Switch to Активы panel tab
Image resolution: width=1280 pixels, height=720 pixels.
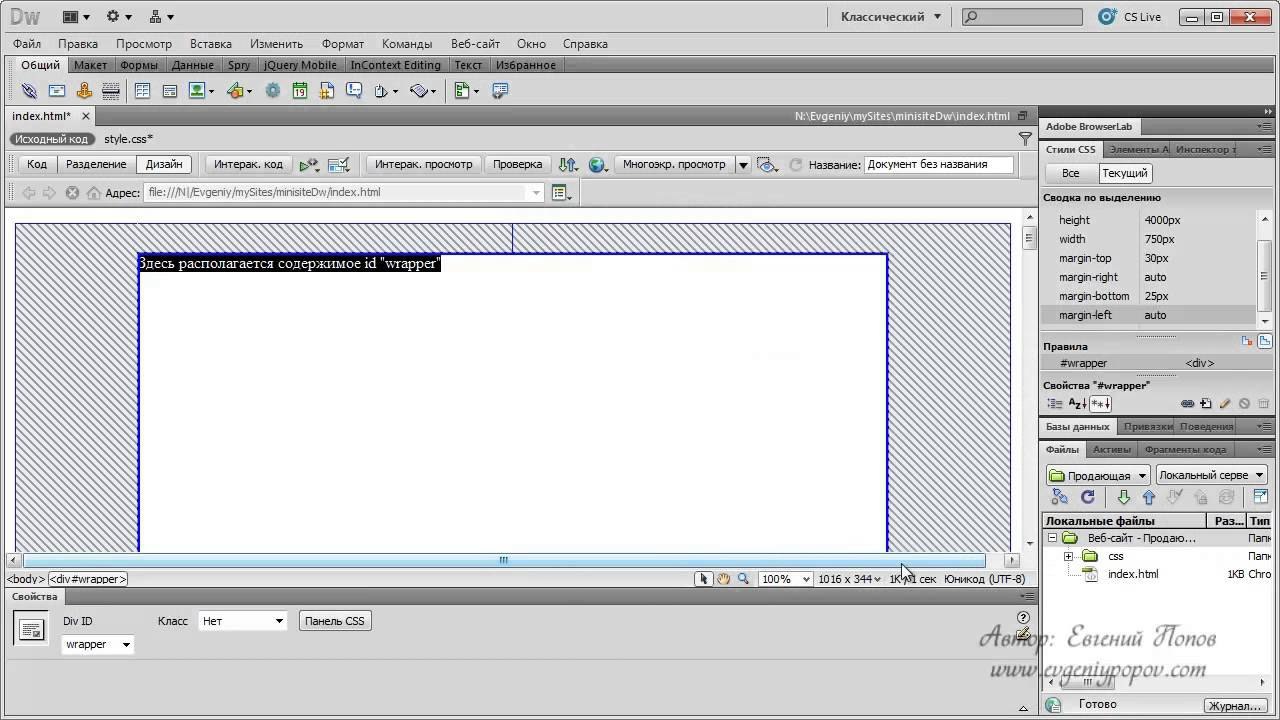tap(1112, 450)
